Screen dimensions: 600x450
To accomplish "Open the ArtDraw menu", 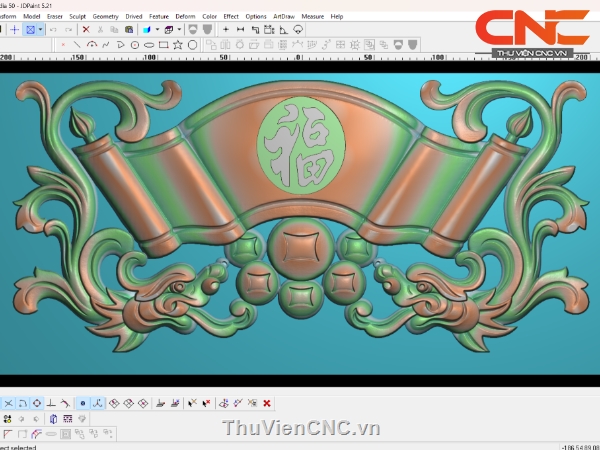I will click(285, 16).
